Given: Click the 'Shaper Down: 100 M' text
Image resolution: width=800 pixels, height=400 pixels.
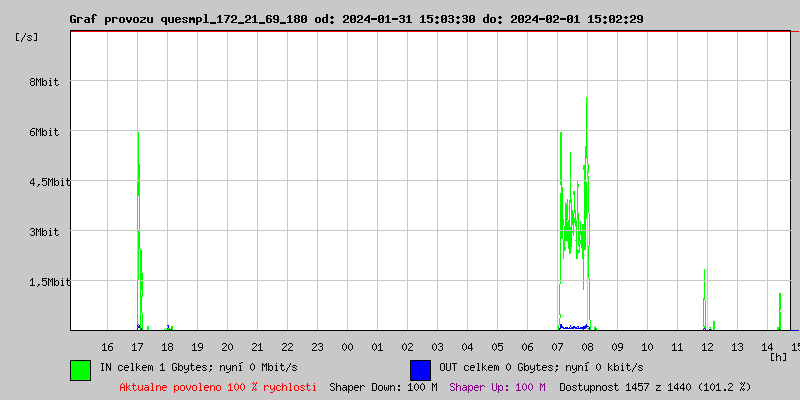Looking at the screenshot, I should [x=383, y=387].
